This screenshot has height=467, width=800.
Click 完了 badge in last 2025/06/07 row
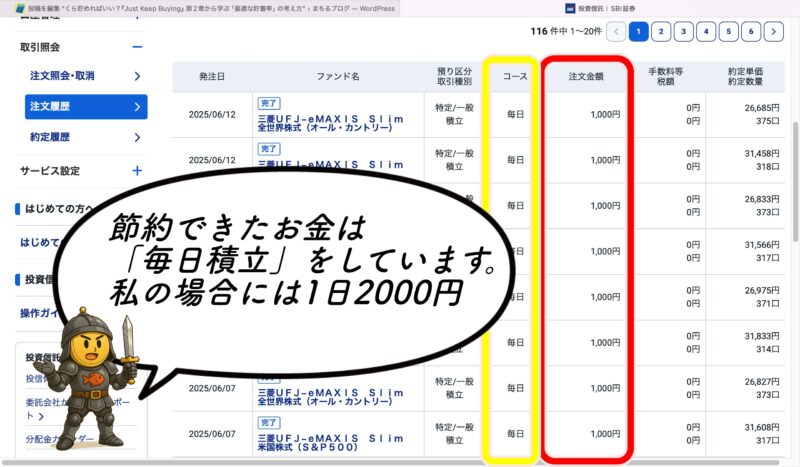[269, 423]
